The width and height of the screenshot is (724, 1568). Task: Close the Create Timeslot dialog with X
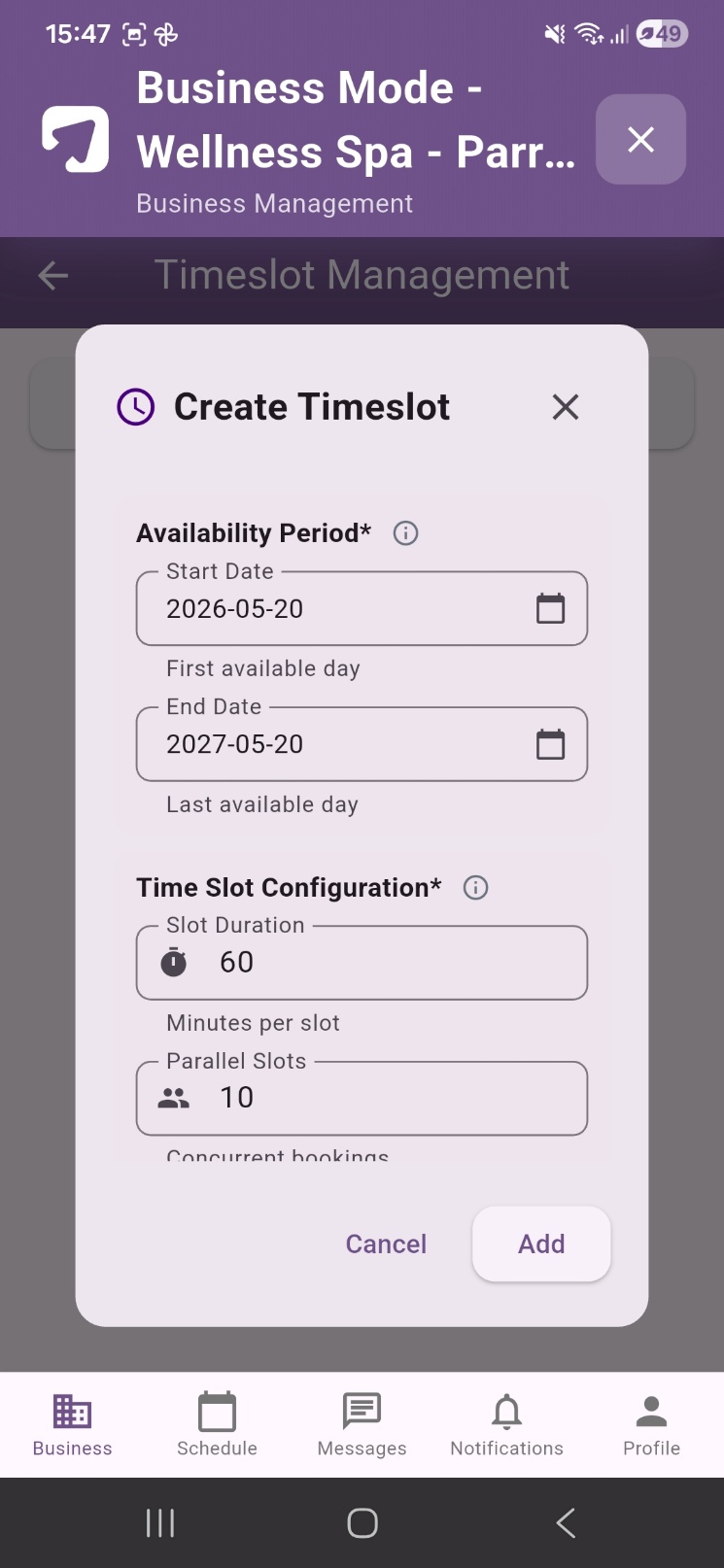click(566, 407)
